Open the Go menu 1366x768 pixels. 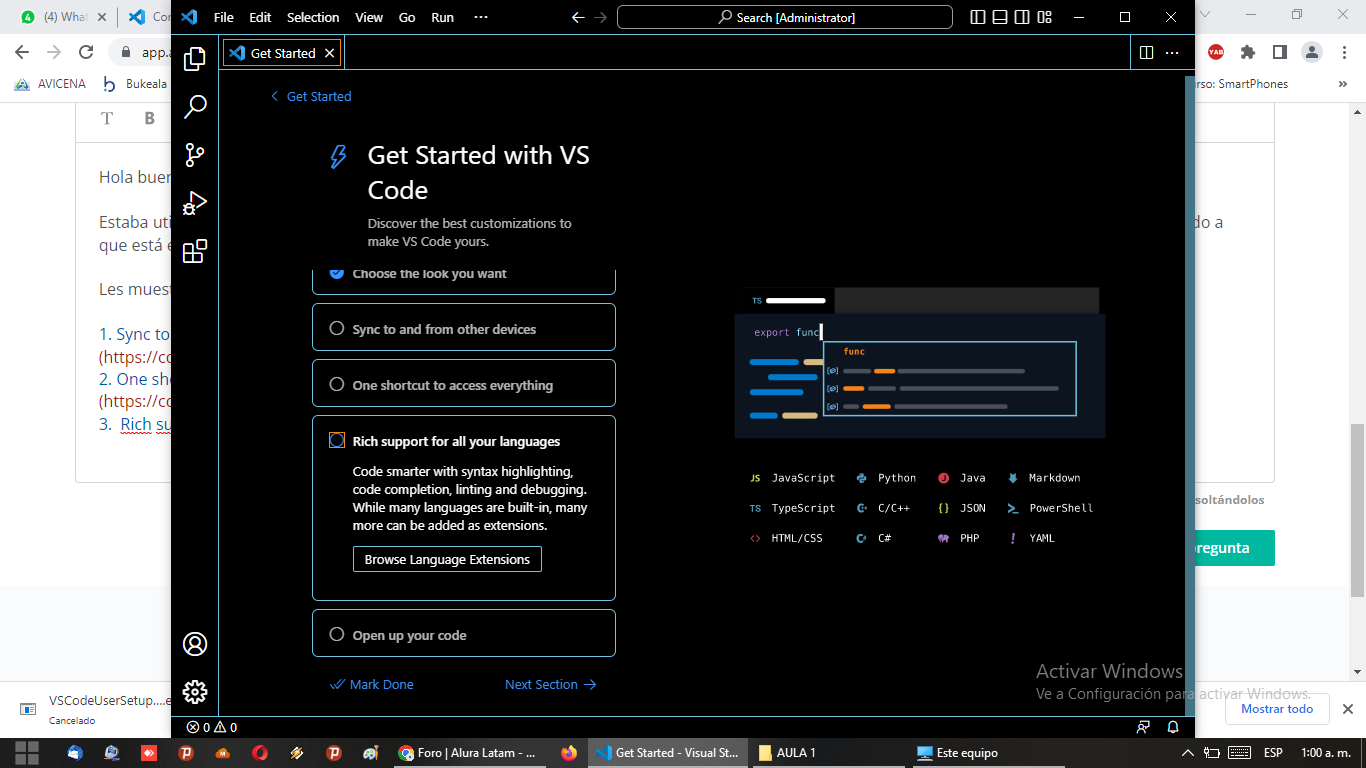407,17
